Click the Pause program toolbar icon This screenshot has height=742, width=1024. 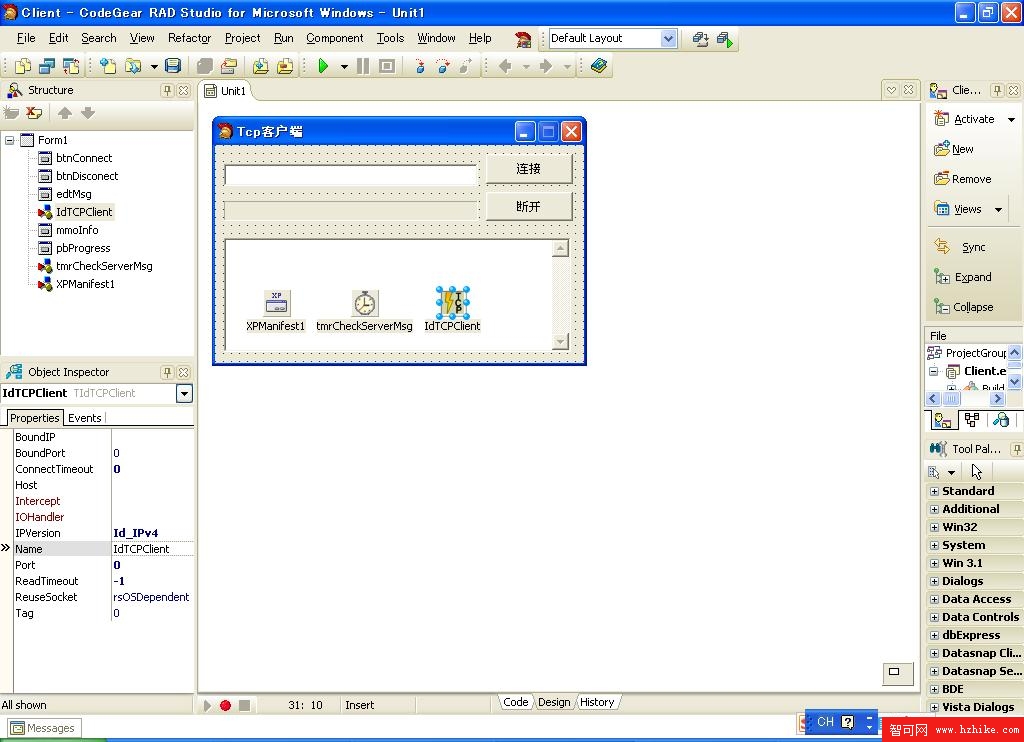click(x=363, y=66)
